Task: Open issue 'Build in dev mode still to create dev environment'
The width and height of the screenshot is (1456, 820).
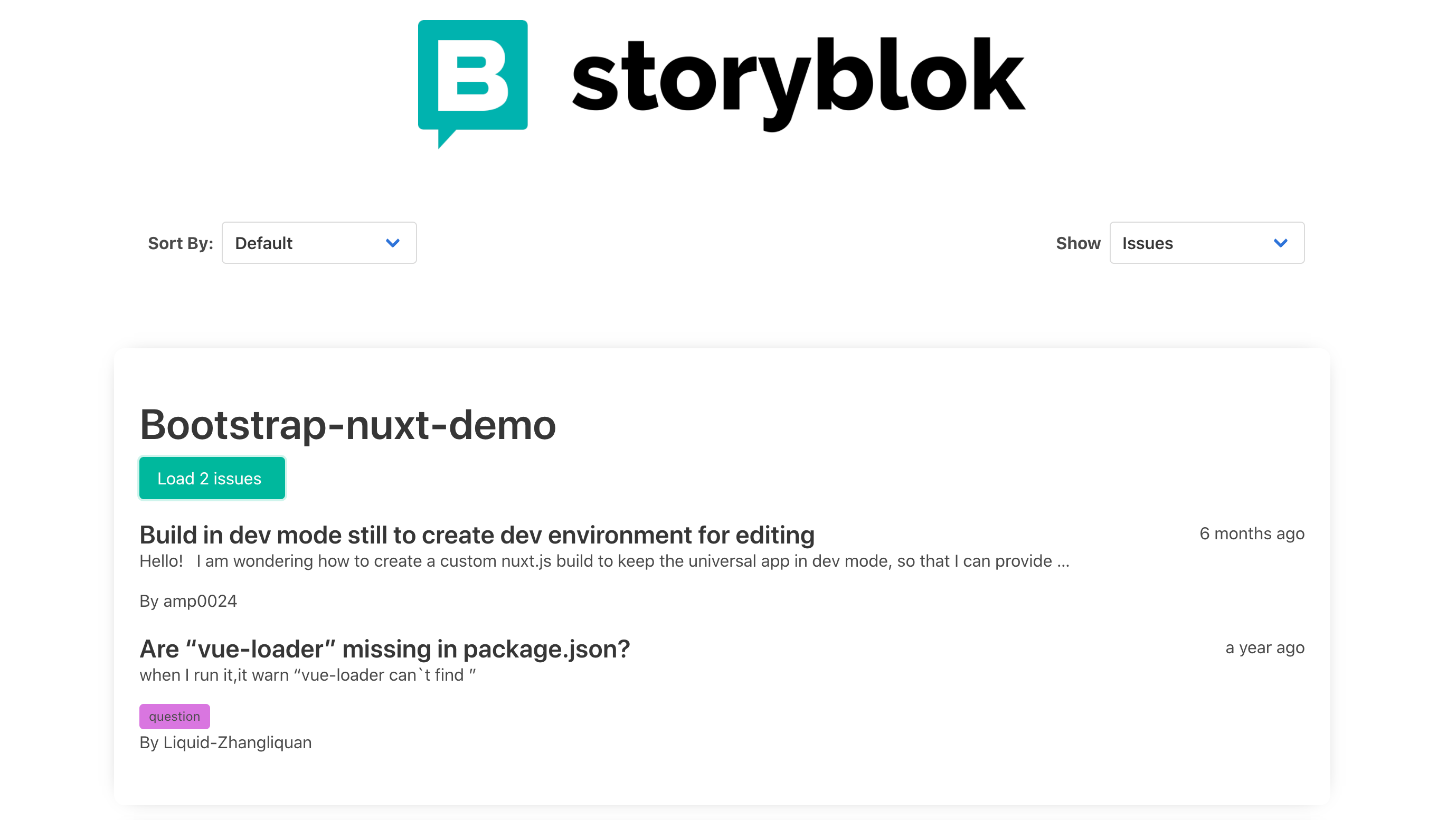Action: (x=476, y=534)
